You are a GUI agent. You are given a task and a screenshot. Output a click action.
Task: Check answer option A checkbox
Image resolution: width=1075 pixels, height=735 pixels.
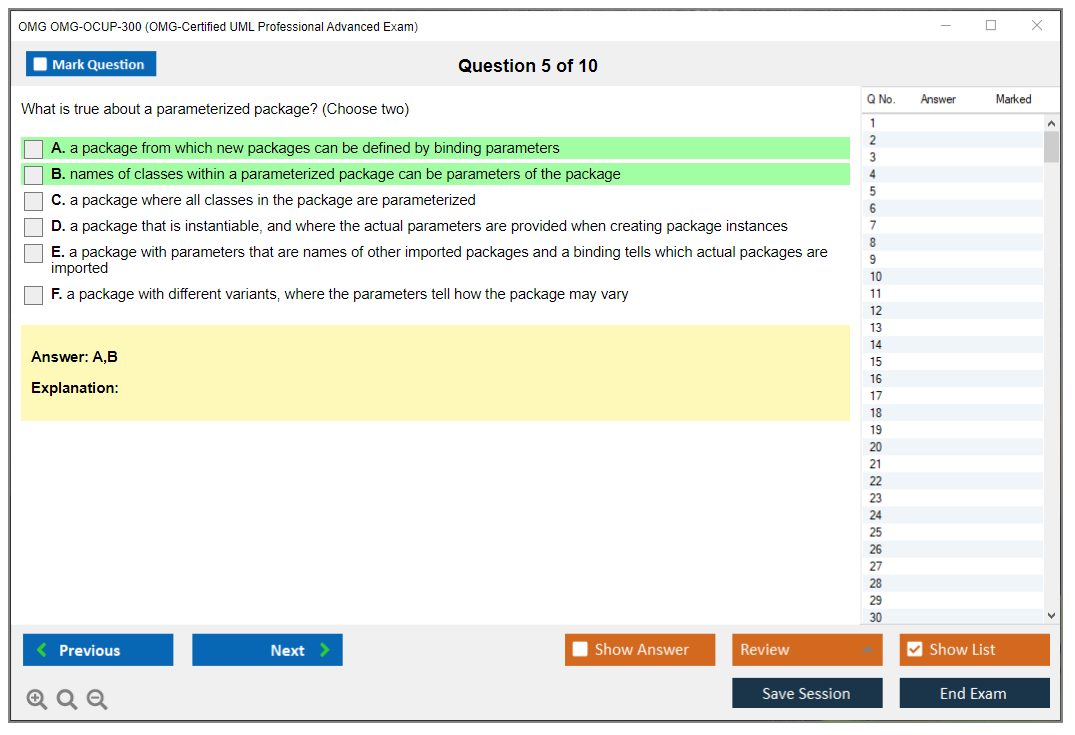point(34,149)
